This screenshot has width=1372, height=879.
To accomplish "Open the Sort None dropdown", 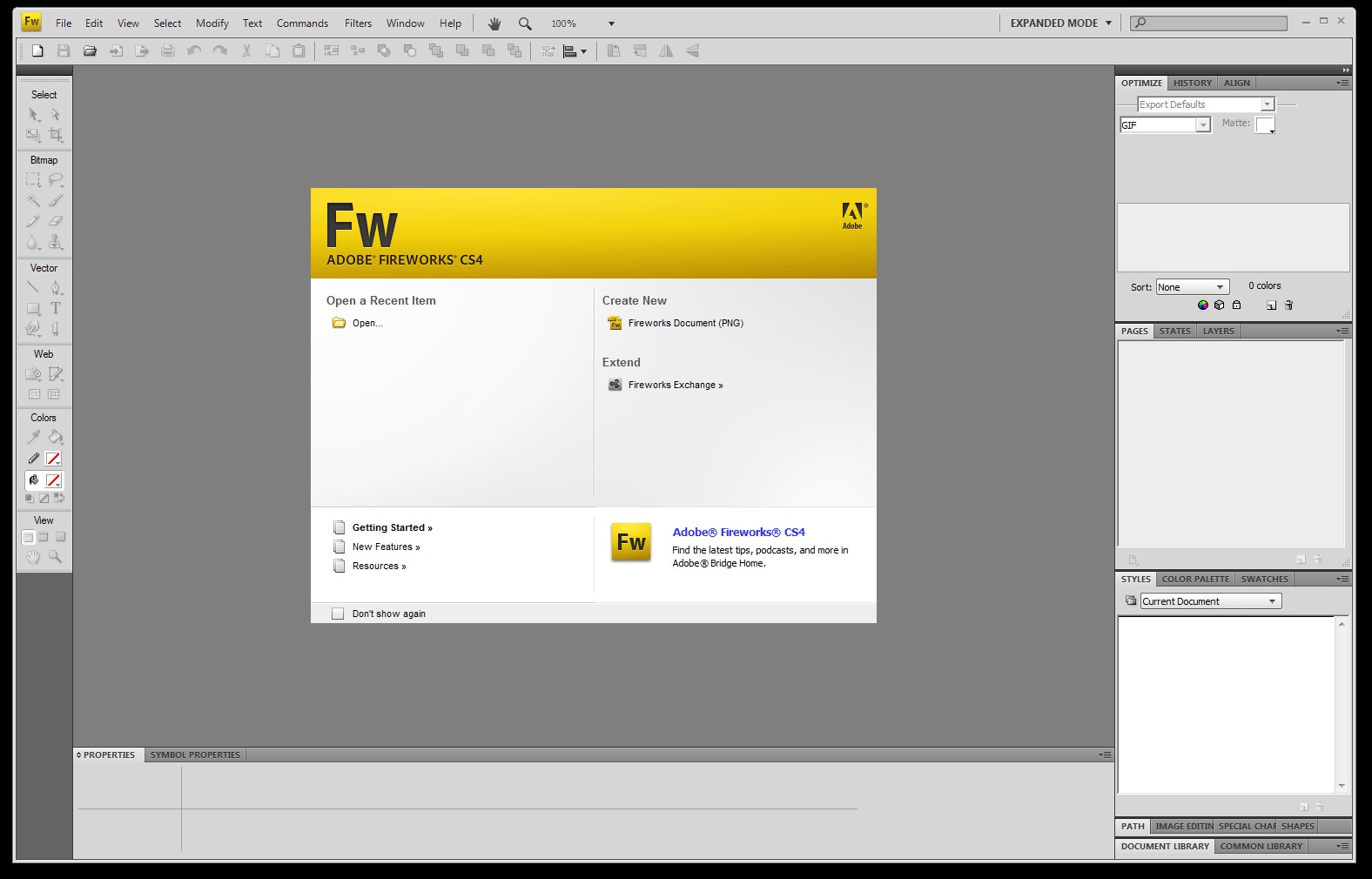I will [1192, 287].
